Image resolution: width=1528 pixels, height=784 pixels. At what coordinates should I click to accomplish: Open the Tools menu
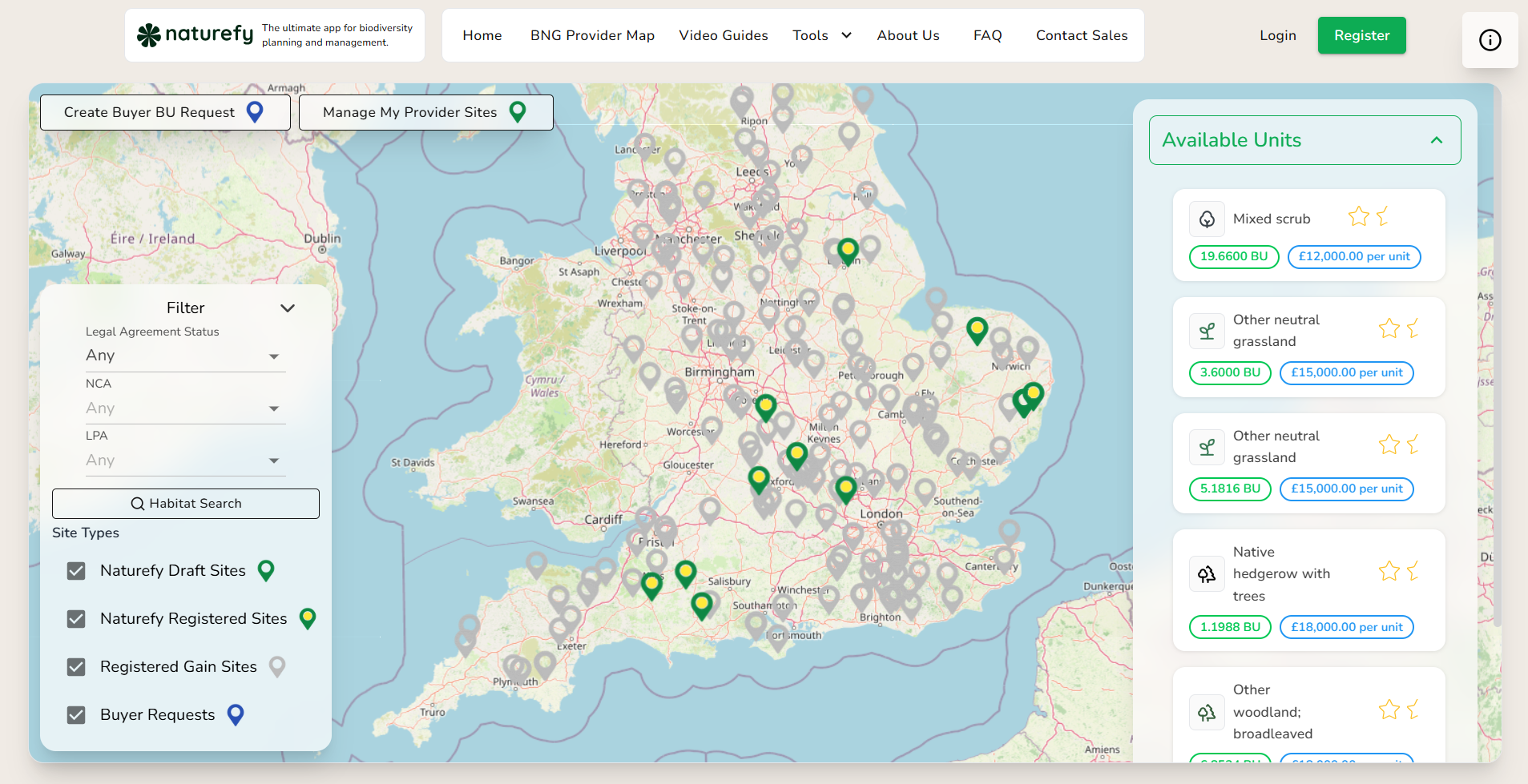(820, 35)
